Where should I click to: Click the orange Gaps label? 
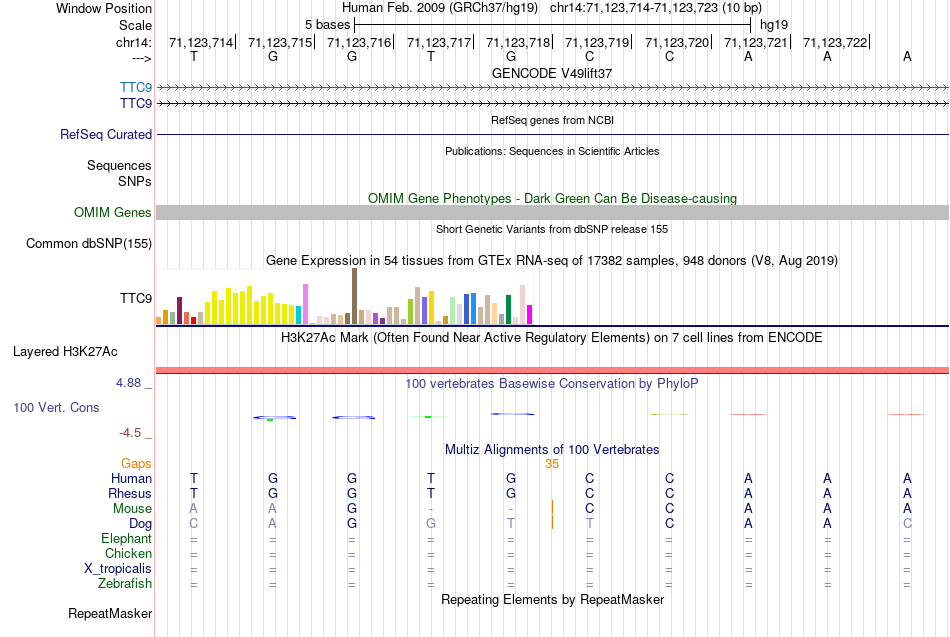pyautogui.click(x=136, y=464)
